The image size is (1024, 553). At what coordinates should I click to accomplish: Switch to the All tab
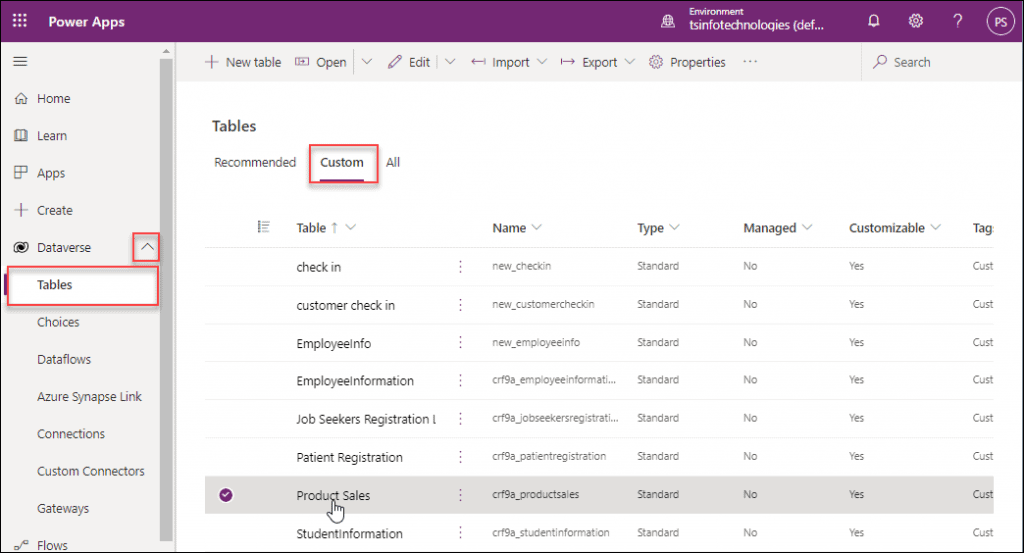point(392,162)
